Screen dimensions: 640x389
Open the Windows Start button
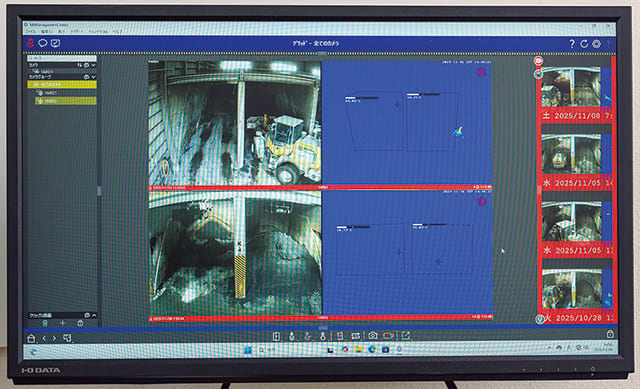pos(248,350)
